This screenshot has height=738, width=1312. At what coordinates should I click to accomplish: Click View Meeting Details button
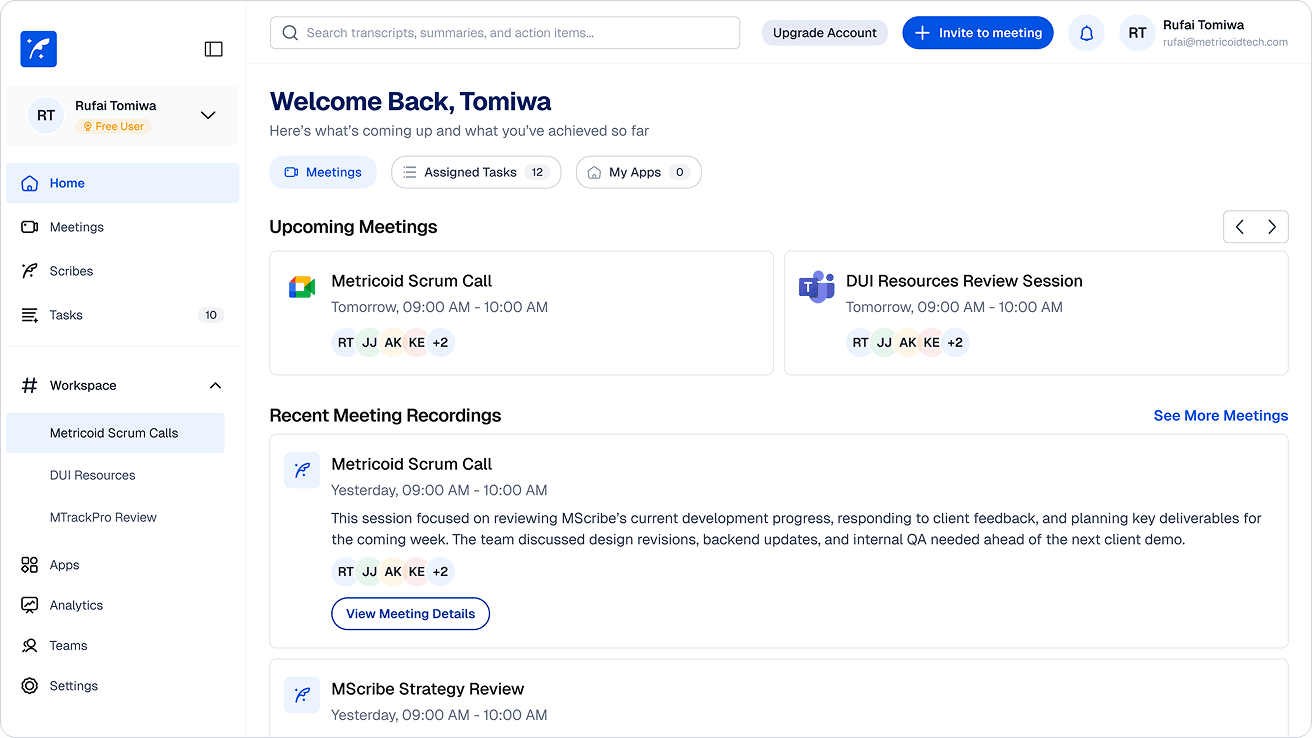click(x=410, y=614)
